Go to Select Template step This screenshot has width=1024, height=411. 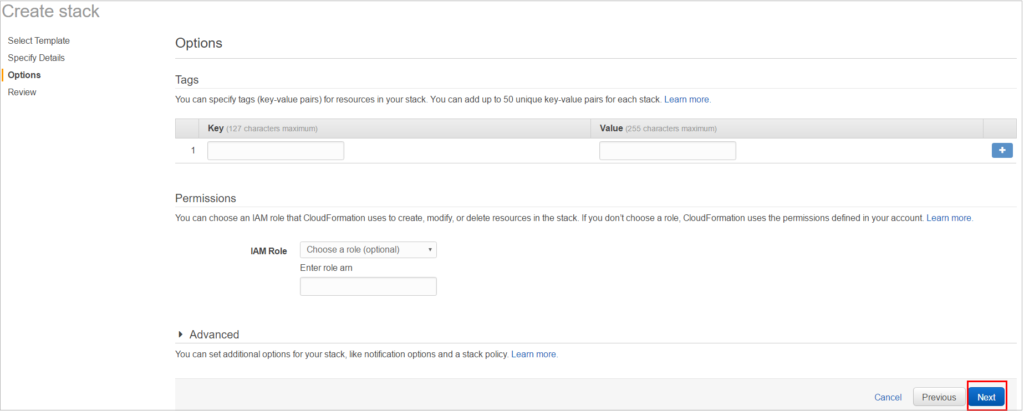pyautogui.click(x=39, y=41)
